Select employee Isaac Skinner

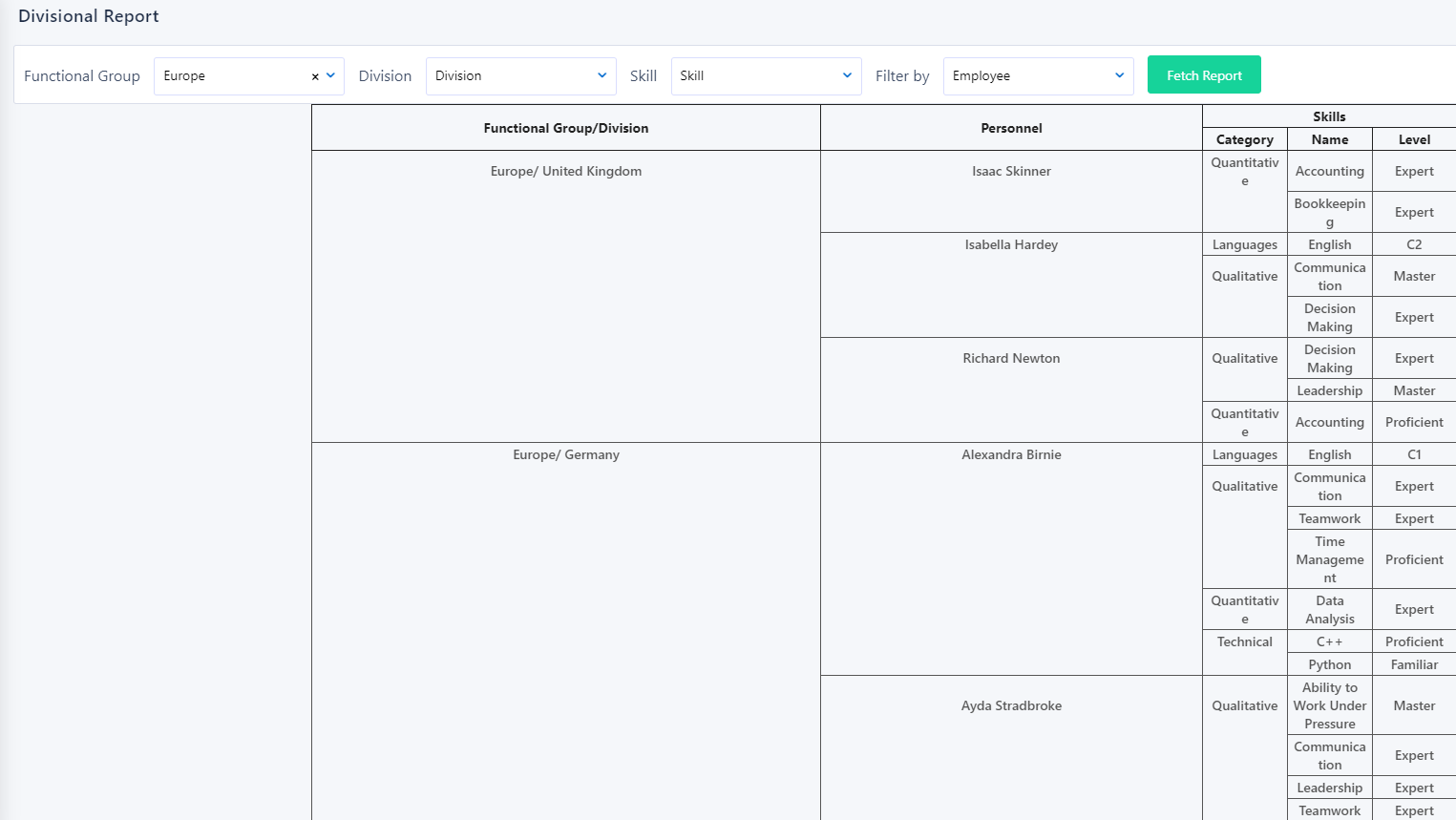1011,171
